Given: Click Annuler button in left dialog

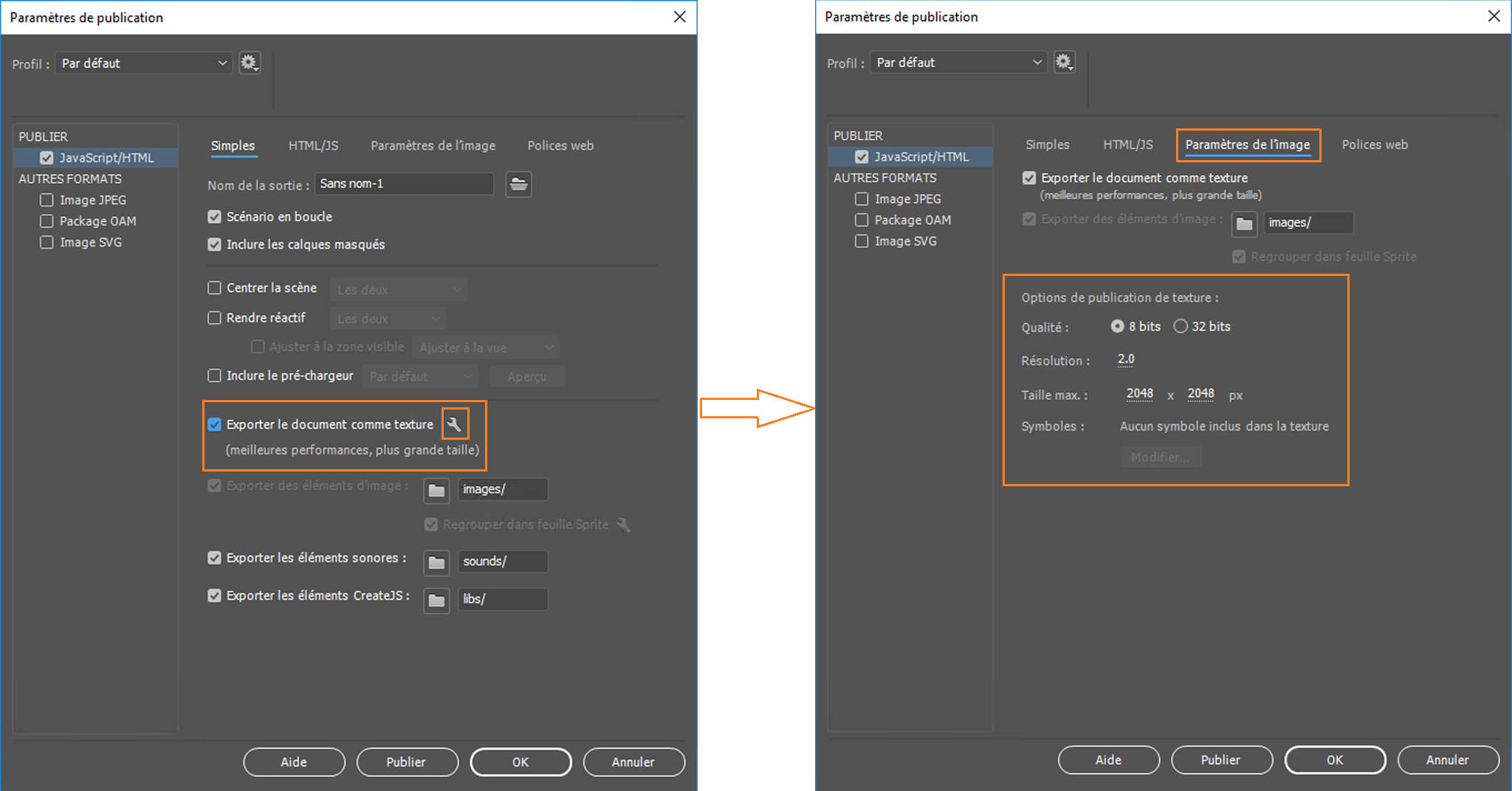Looking at the screenshot, I should tap(633, 762).
